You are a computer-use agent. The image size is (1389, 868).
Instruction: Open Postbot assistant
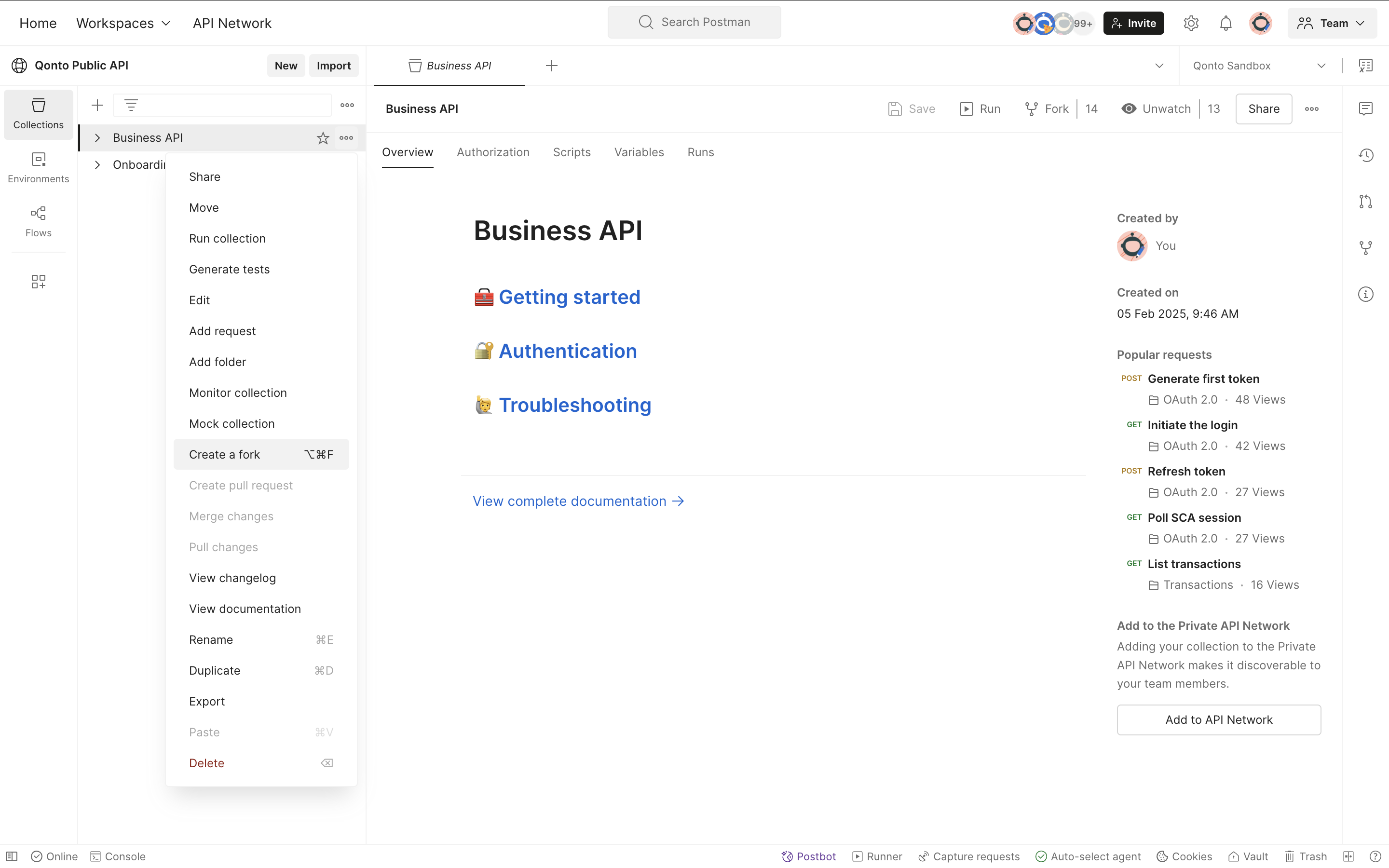[808, 856]
